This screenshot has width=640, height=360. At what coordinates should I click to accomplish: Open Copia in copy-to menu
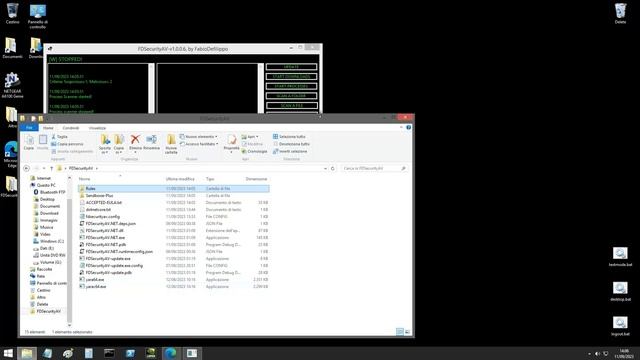(119, 144)
